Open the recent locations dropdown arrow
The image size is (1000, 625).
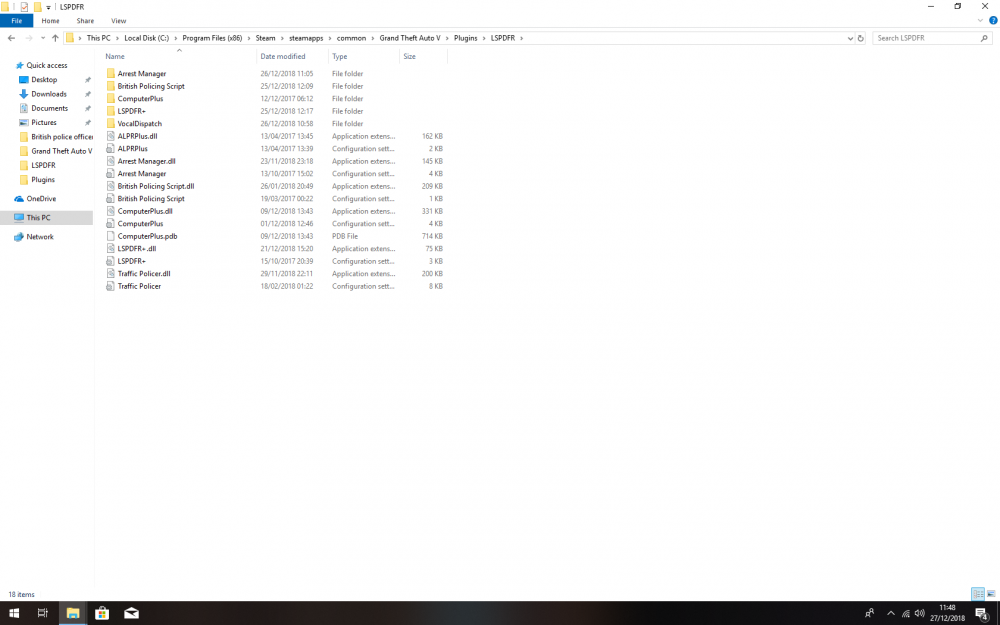(x=43, y=38)
